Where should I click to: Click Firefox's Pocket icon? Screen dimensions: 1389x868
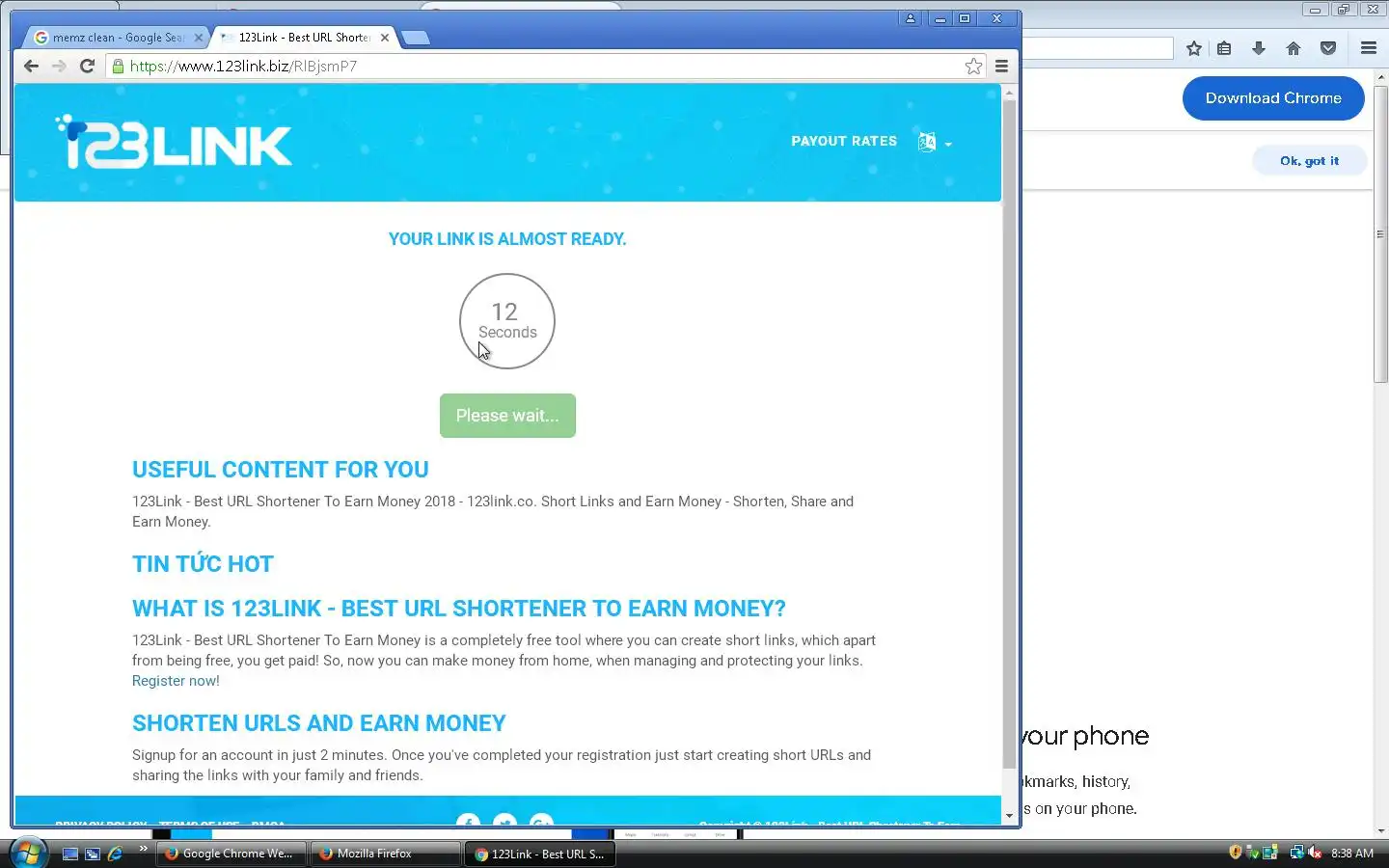pyautogui.click(x=1328, y=48)
